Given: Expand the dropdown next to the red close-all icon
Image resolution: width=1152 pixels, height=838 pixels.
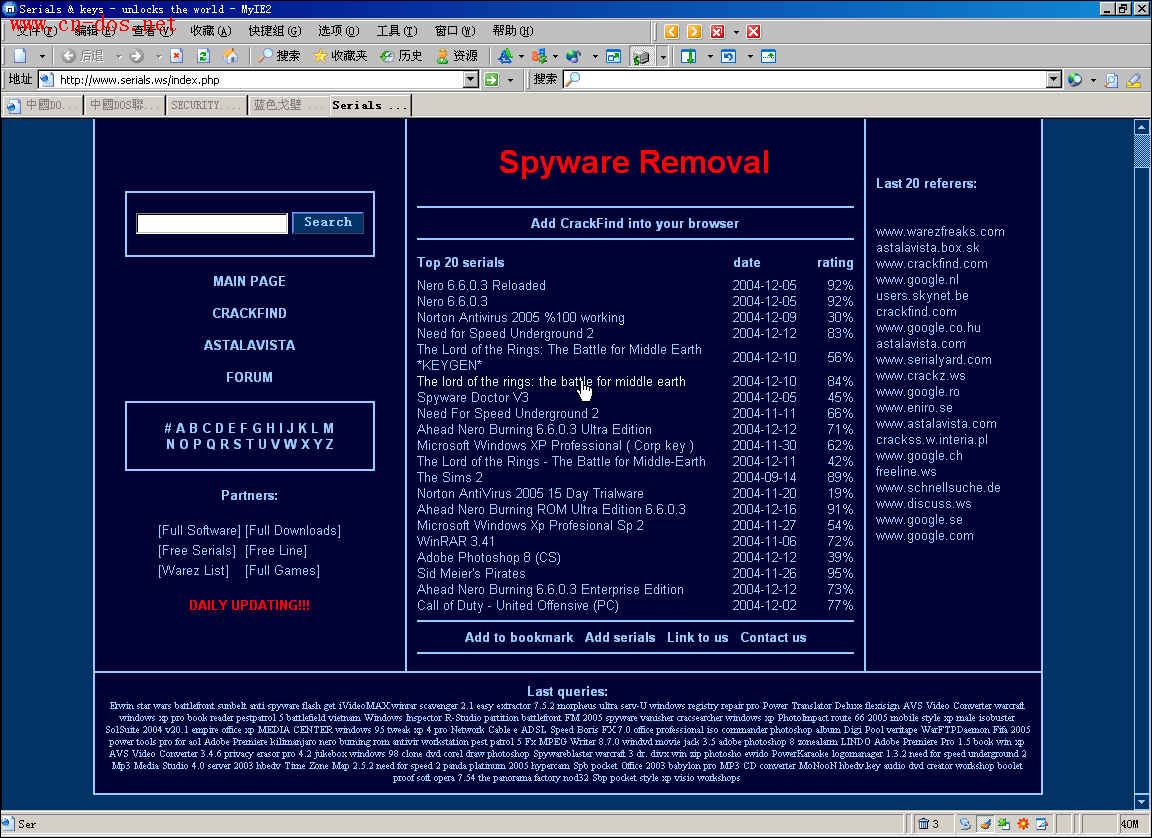Looking at the screenshot, I should (736, 32).
